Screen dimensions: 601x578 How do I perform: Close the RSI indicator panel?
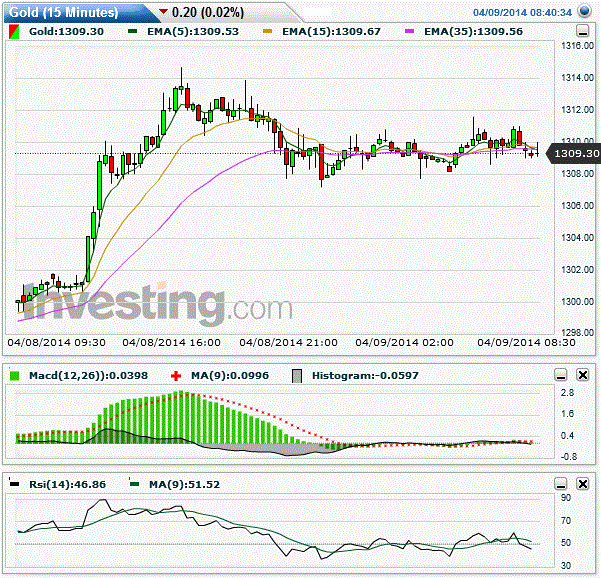pos(583,484)
